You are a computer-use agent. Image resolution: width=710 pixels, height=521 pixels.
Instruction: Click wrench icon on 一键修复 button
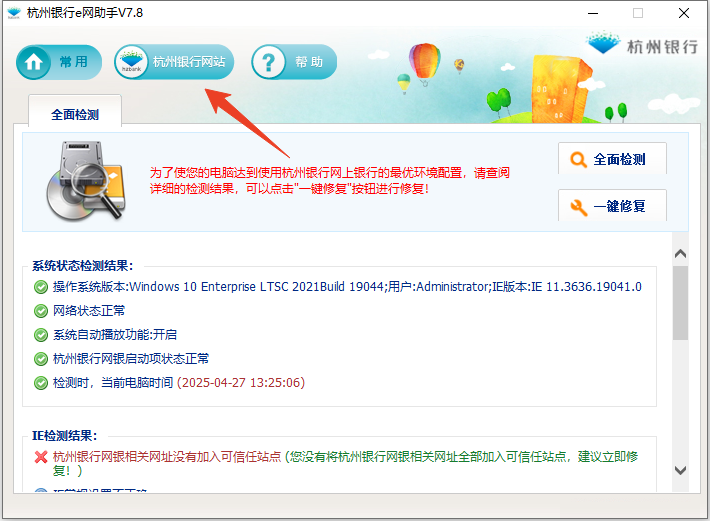click(579, 207)
